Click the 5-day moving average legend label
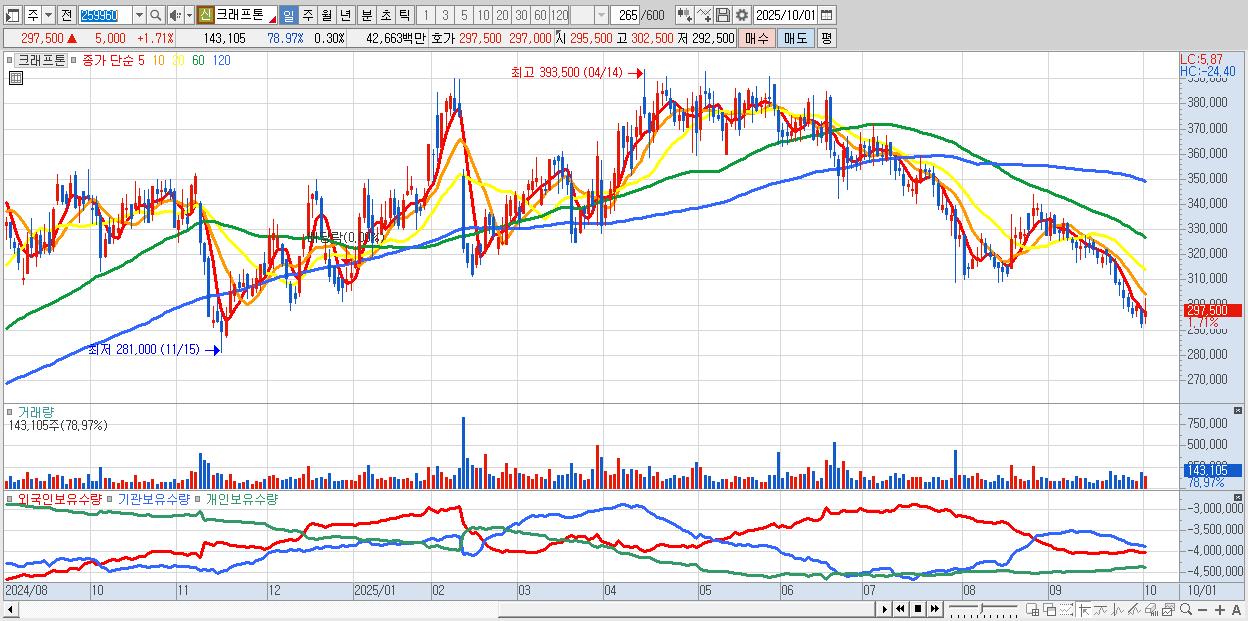 pos(141,60)
